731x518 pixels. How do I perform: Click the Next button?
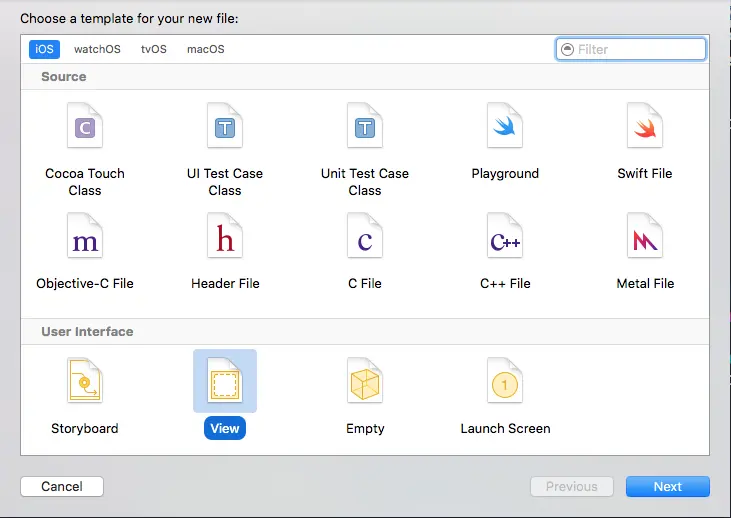668,486
